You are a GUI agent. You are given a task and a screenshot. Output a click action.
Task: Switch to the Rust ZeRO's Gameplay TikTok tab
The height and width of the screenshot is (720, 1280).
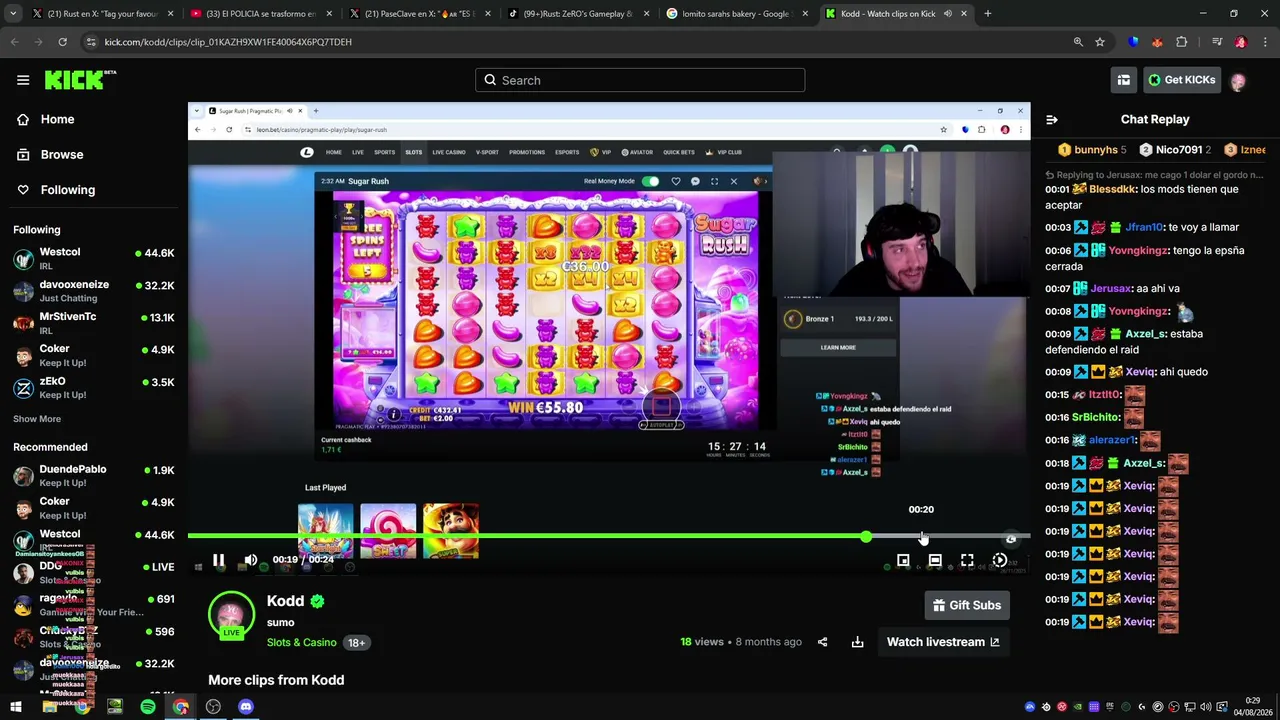(579, 14)
